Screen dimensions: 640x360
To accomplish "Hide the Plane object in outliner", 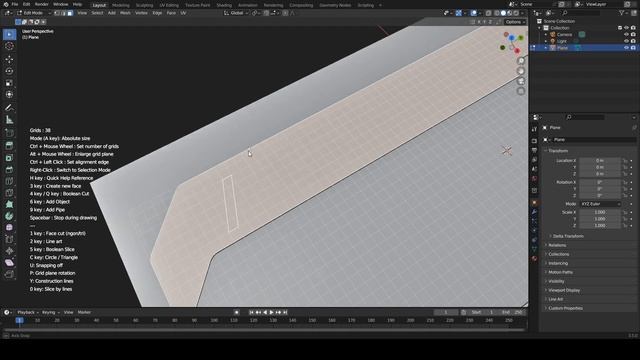I will click(627, 48).
